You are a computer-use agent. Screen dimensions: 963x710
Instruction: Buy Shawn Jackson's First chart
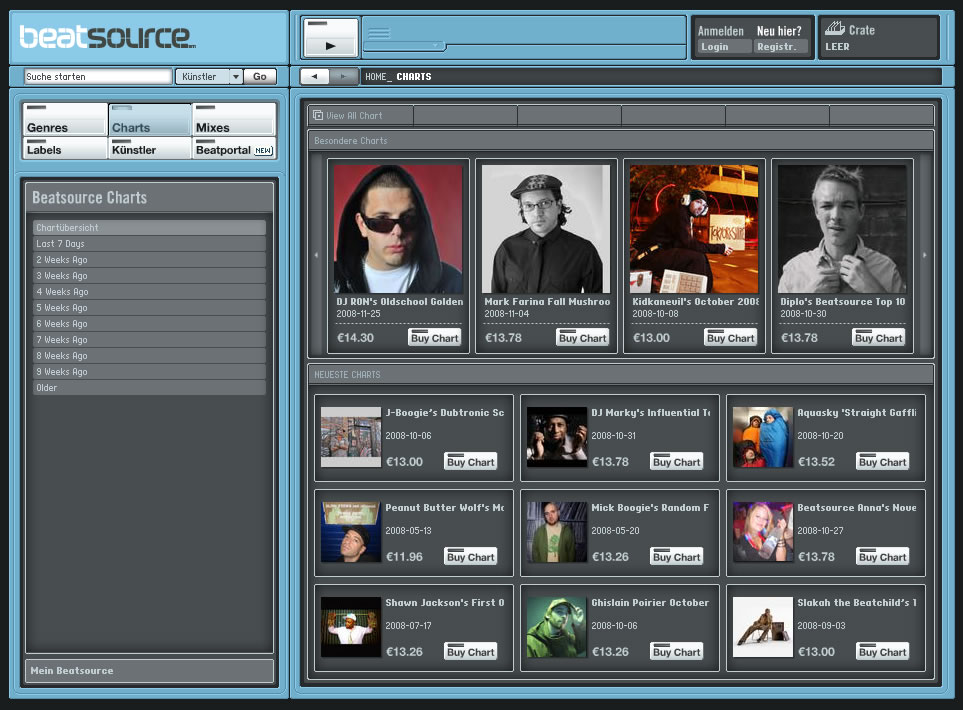coord(470,652)
